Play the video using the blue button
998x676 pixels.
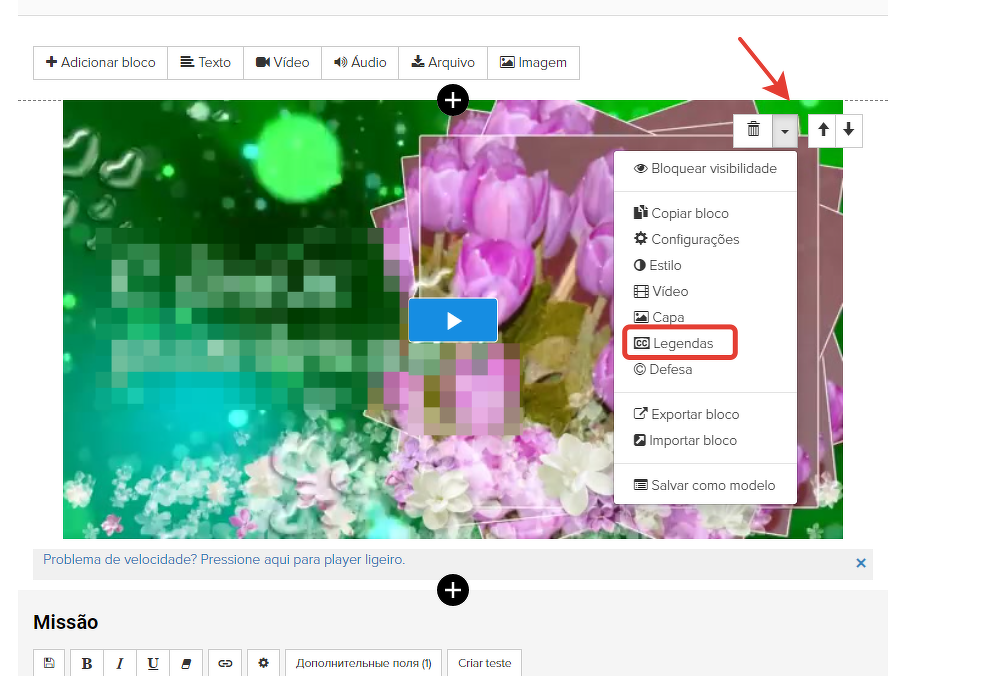[x=453, y=320]
